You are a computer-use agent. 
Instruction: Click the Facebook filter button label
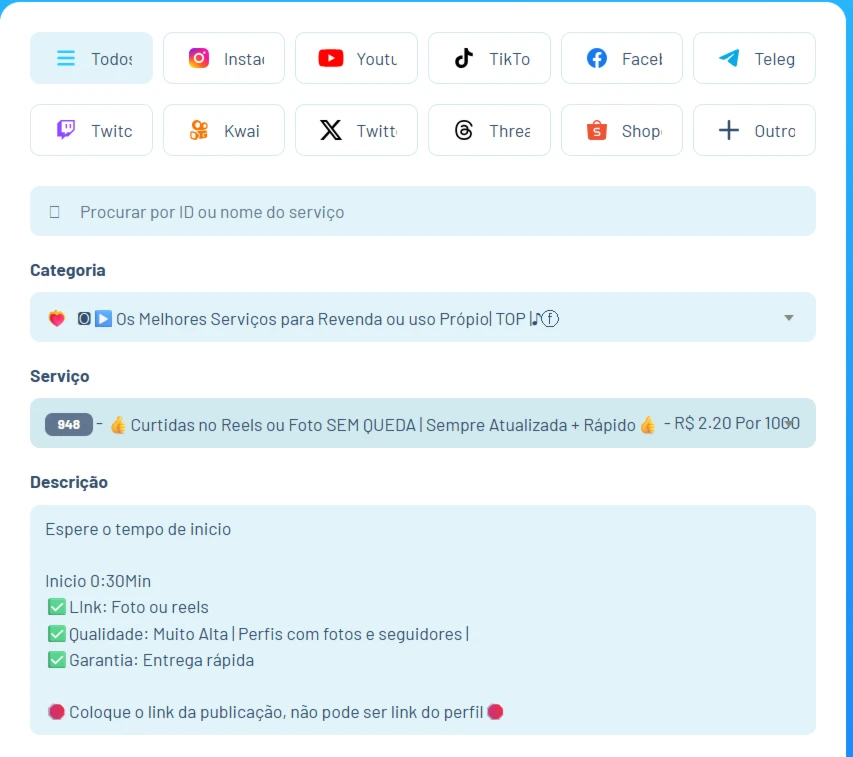[632, 58]
